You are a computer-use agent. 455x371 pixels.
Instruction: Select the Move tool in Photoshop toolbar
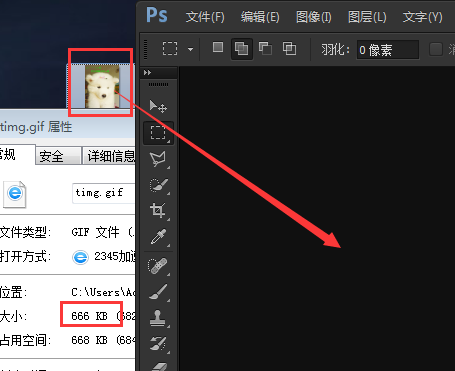pos(158,107)
